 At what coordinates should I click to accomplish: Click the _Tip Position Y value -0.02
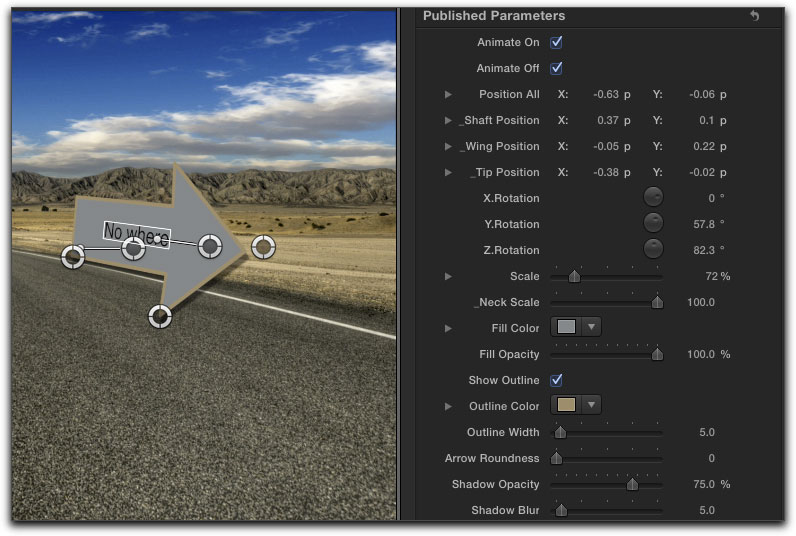(702, 172)
